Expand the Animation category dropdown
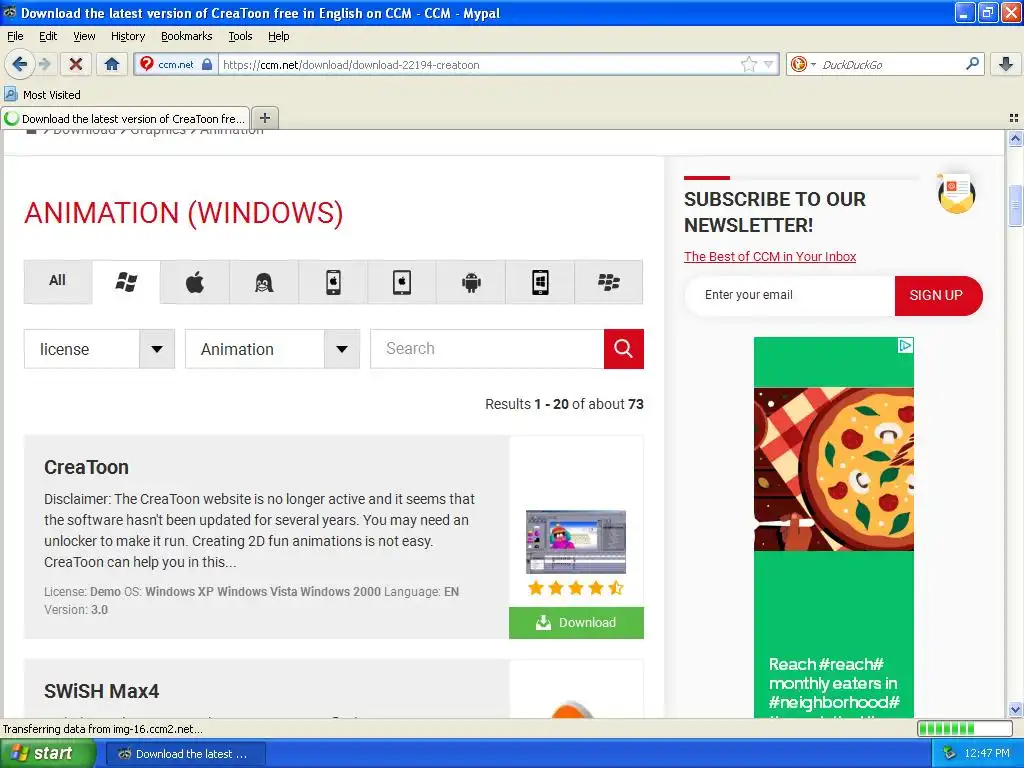Screen dimensions: 1024x768 tap(272, 349)
